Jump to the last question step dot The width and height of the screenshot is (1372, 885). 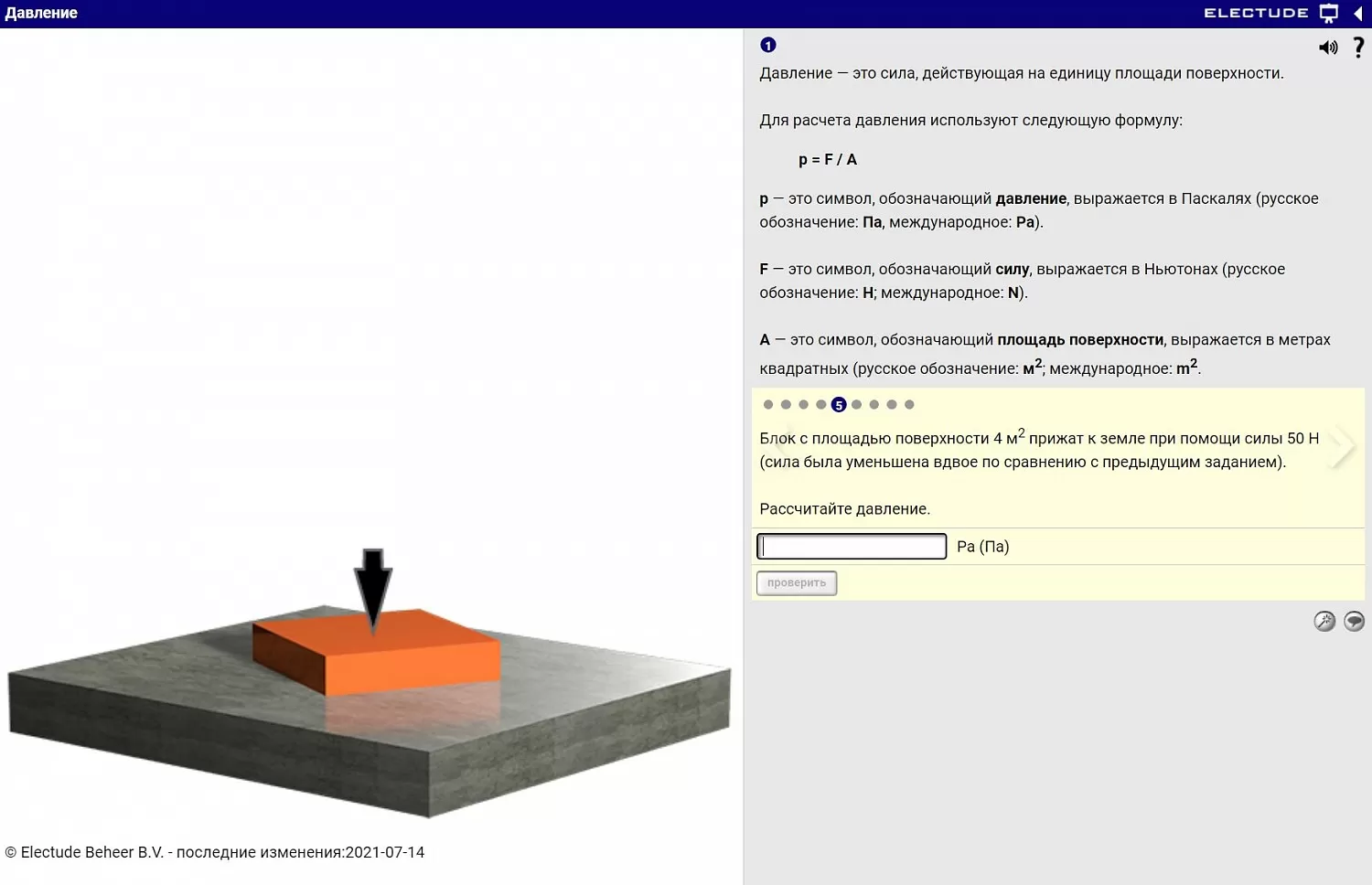click(909, 405)
